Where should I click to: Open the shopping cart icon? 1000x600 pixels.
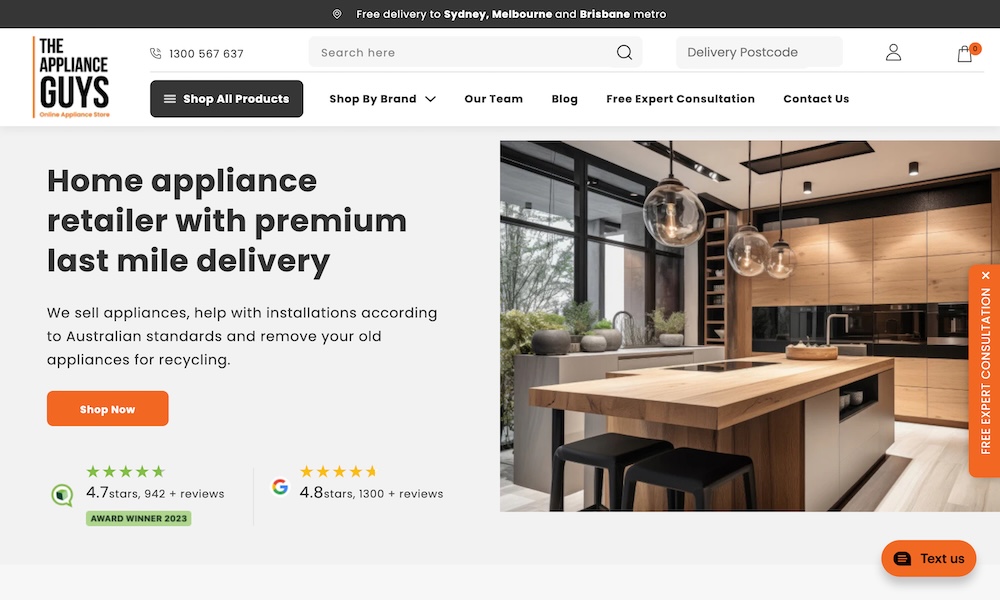click(965, 54)
